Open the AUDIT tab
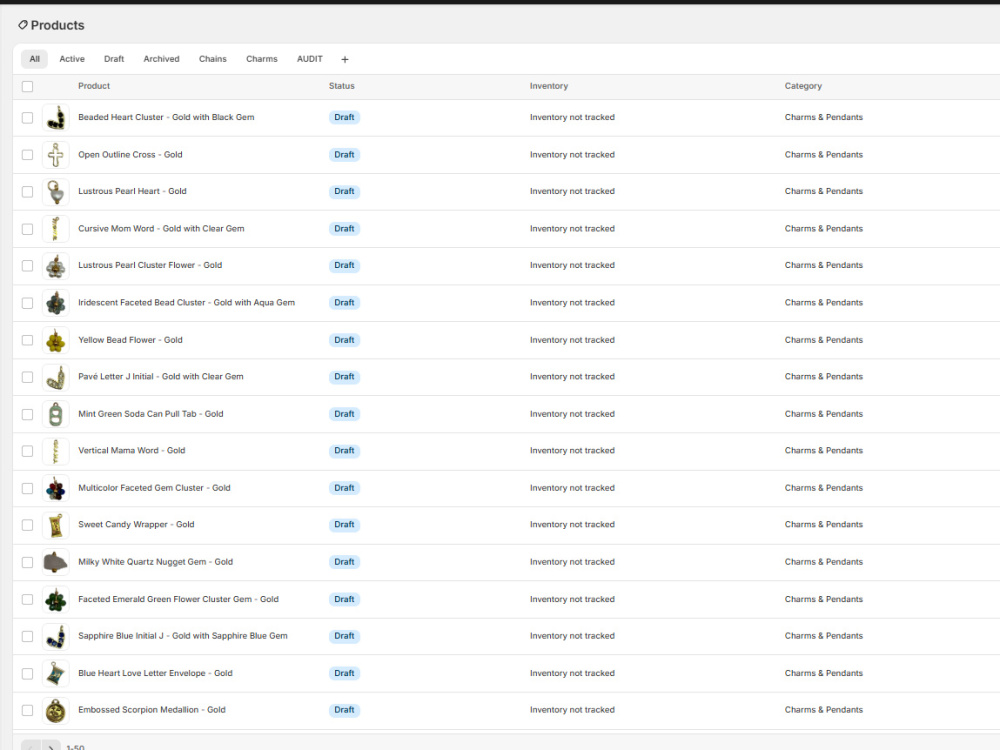1000x750 pixels. (309, 59)
